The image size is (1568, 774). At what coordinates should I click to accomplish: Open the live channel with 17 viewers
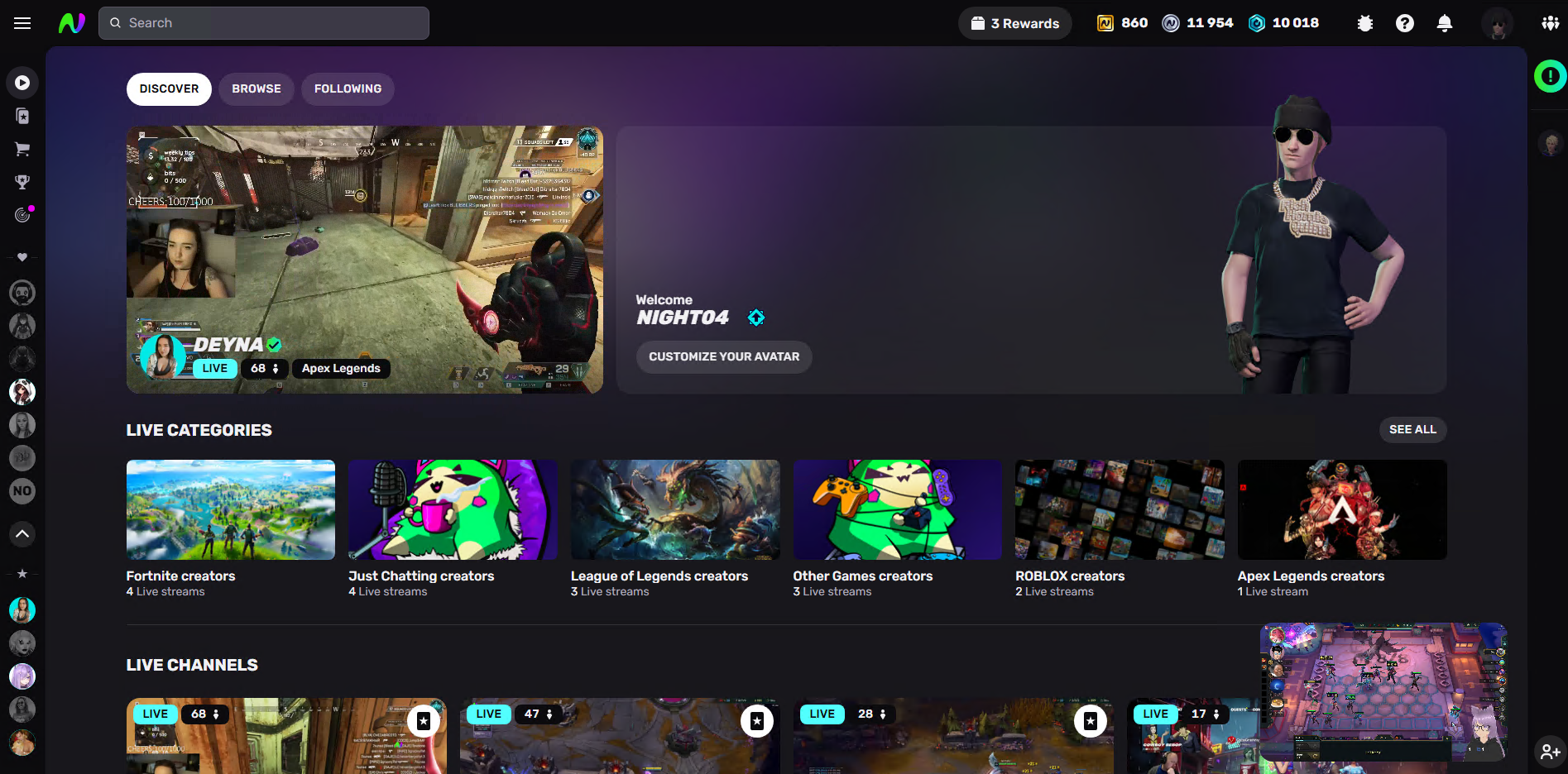1192,736
